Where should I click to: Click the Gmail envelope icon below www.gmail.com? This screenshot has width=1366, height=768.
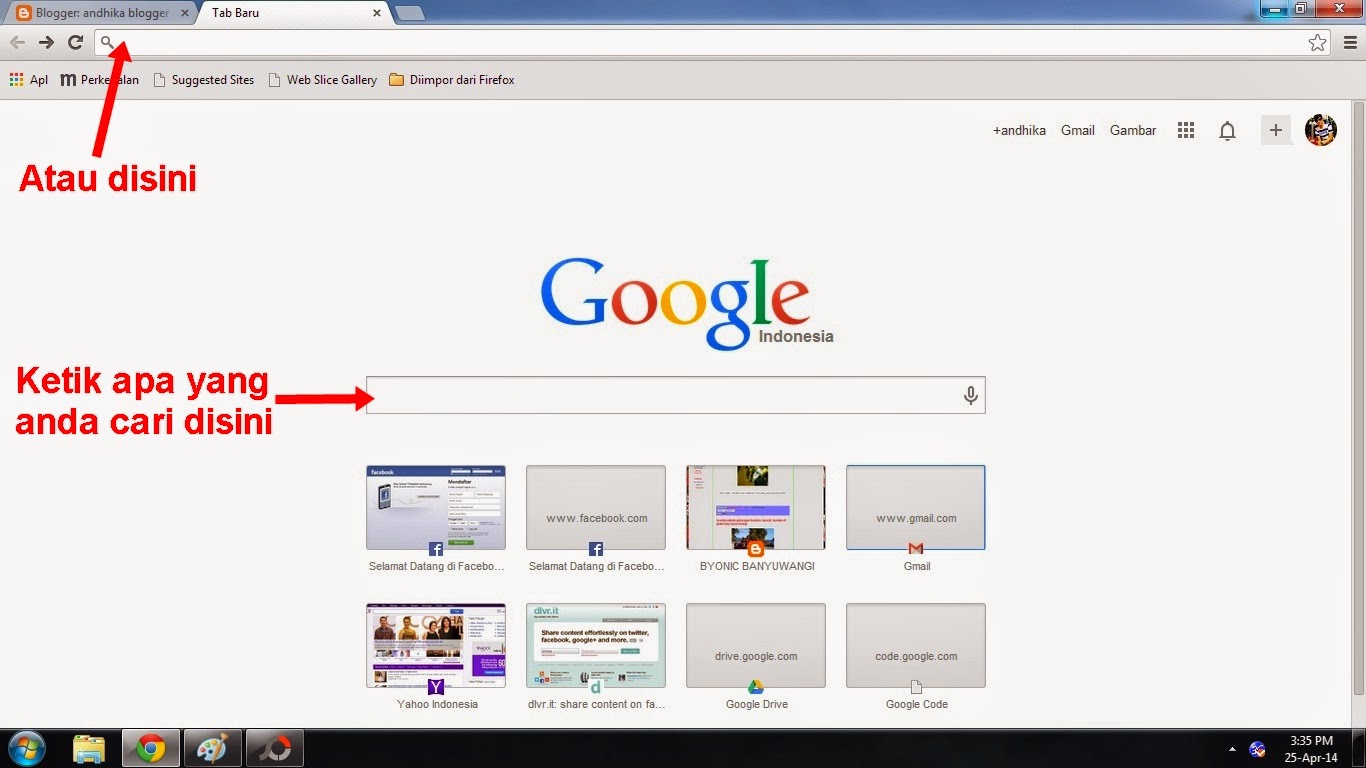[915, 548]
